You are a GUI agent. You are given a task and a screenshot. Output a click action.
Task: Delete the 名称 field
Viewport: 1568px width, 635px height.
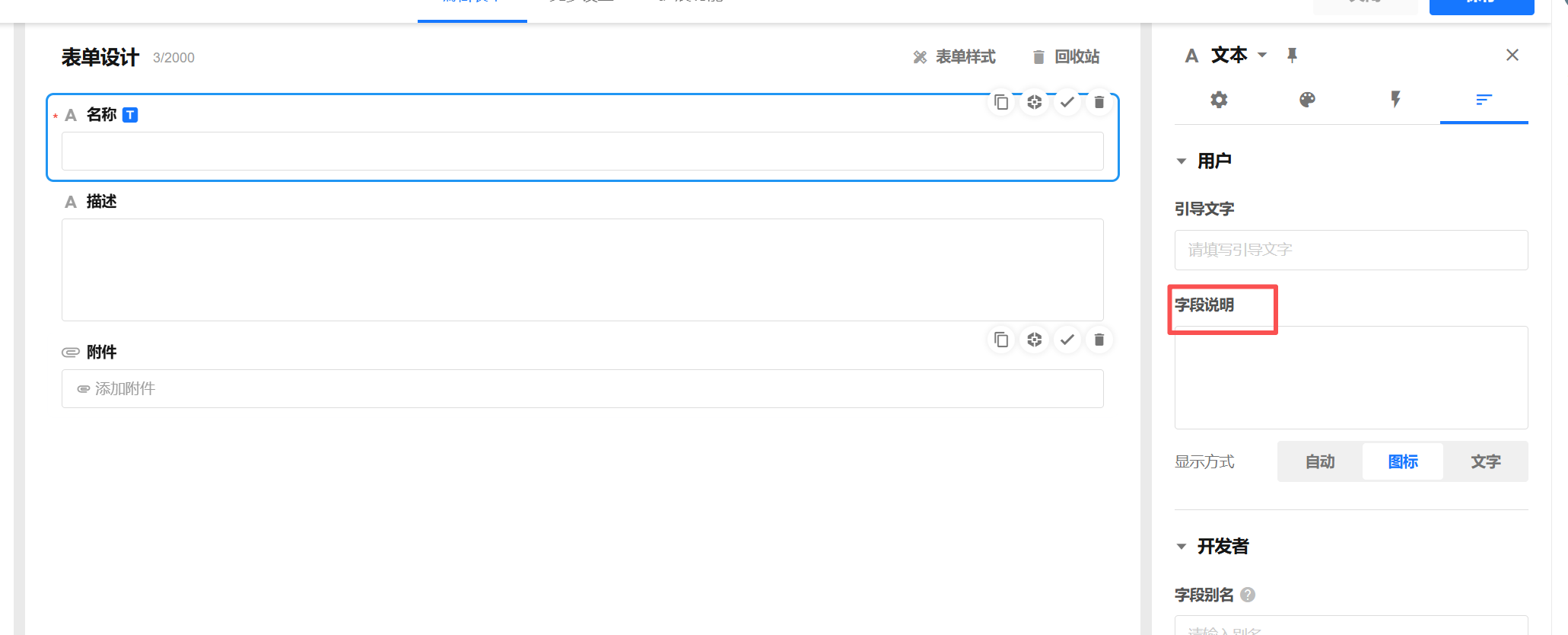coord(1099,102)
